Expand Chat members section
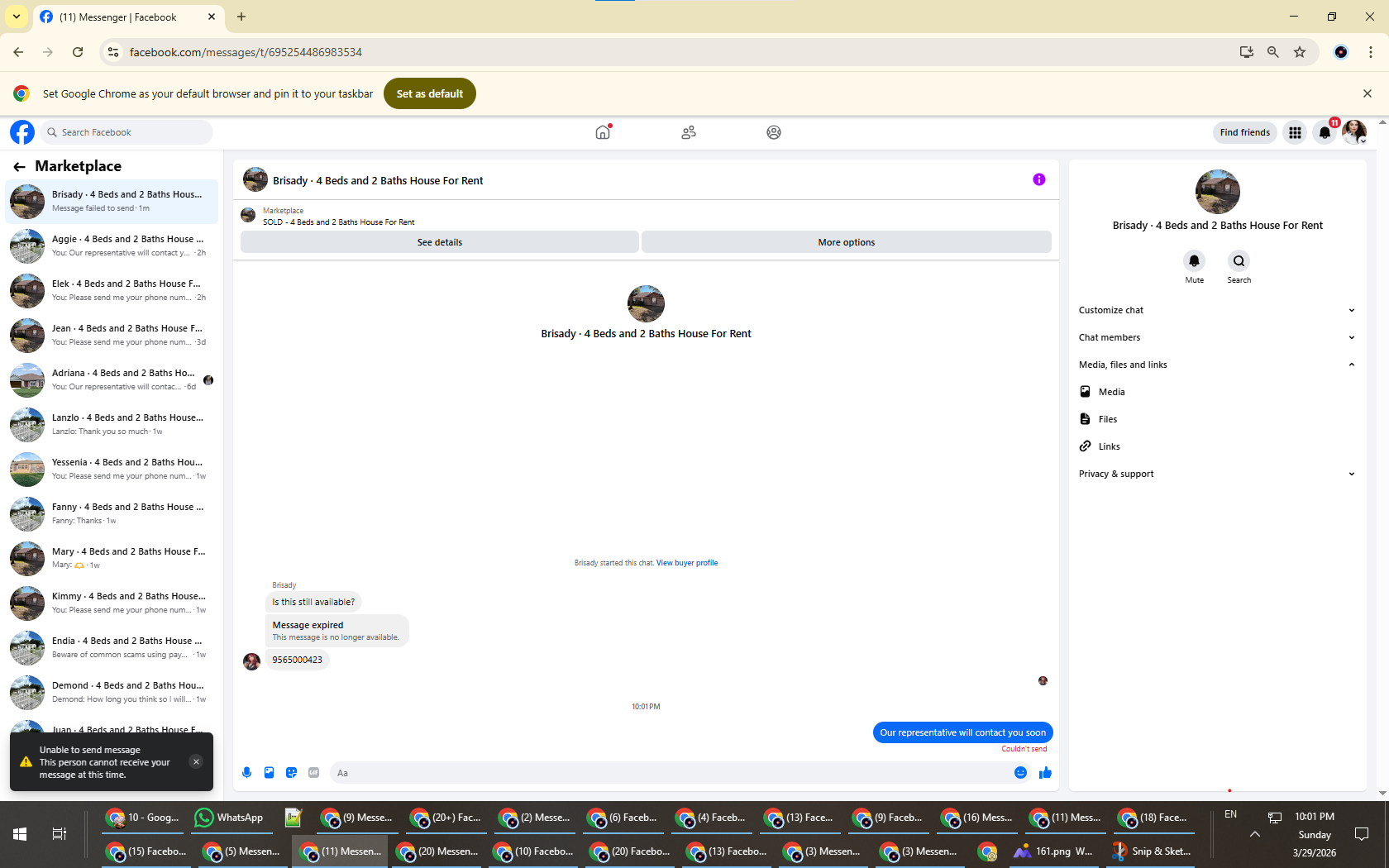Viewport: 1389px width, 868px height. (x=1217, y=337)
